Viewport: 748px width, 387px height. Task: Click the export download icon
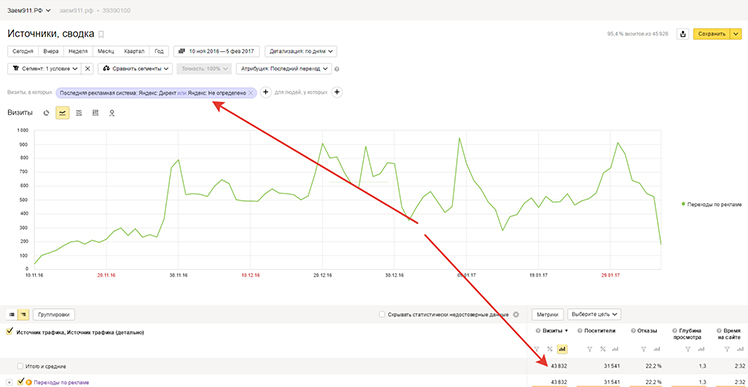(x=683, y=34)
